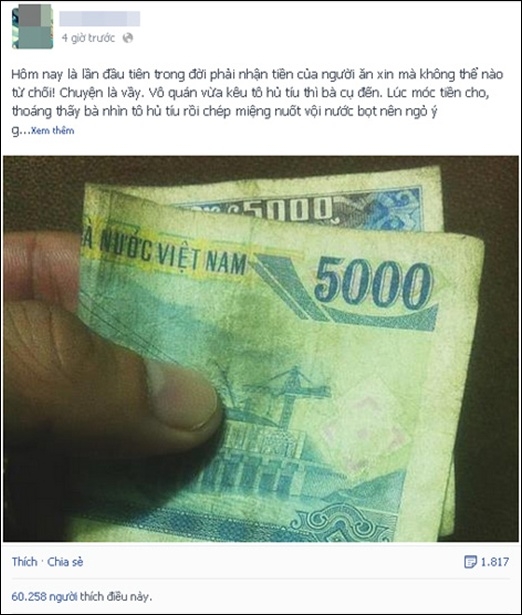
Task: Open the blurred poster name link
Action: pos(100,18)
